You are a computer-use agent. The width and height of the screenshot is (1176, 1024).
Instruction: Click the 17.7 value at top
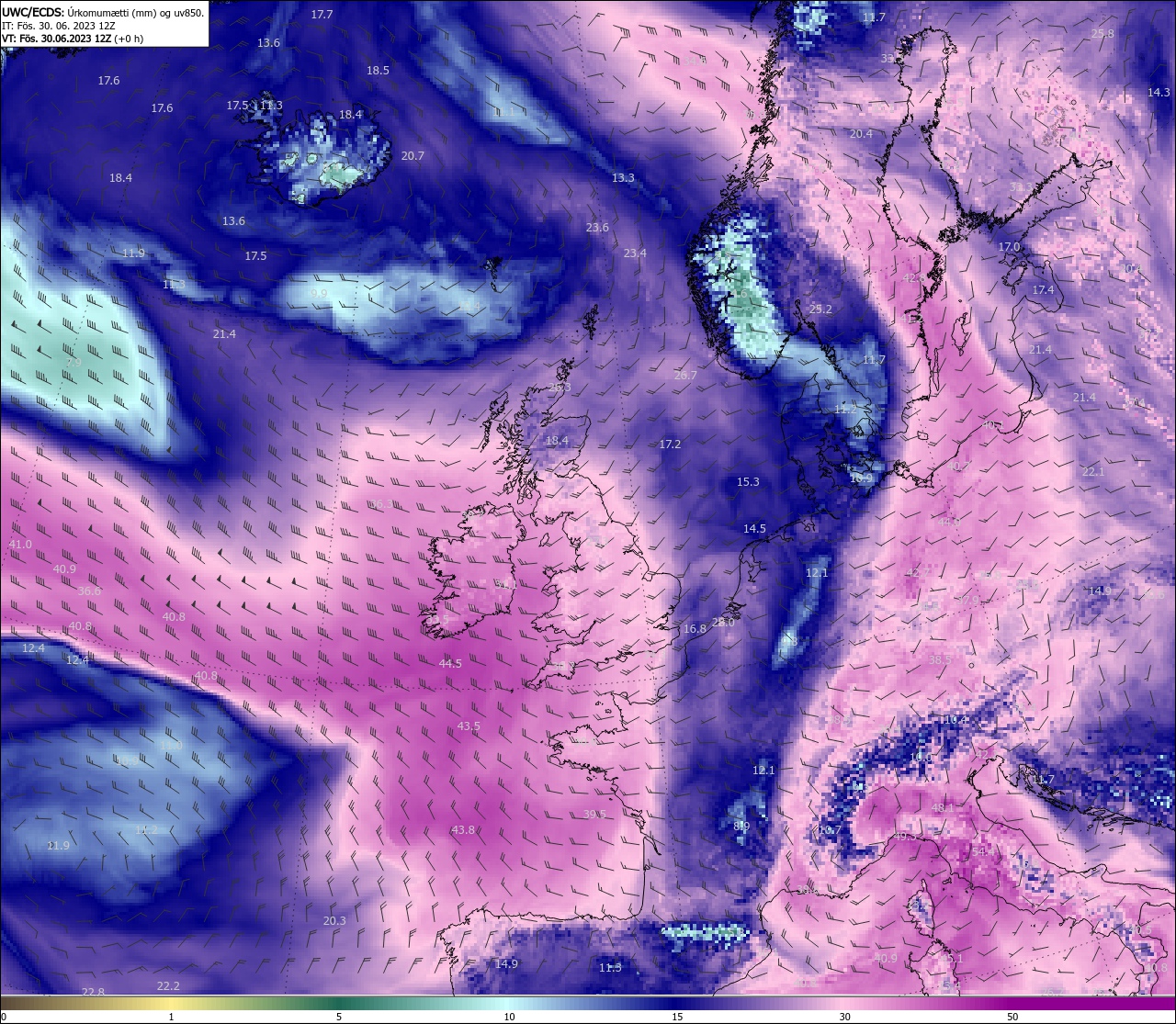click(322, 15)
